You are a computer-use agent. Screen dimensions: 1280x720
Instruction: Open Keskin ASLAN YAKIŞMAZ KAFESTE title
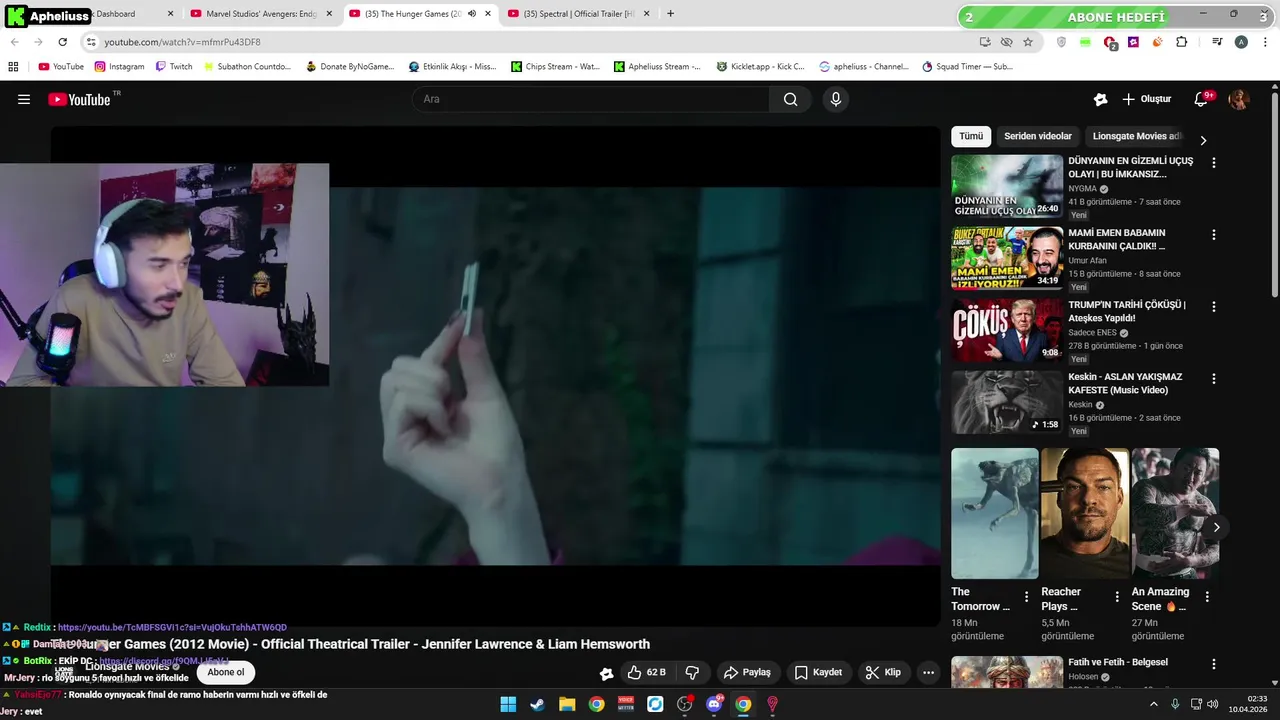(x=1125, y=383)
